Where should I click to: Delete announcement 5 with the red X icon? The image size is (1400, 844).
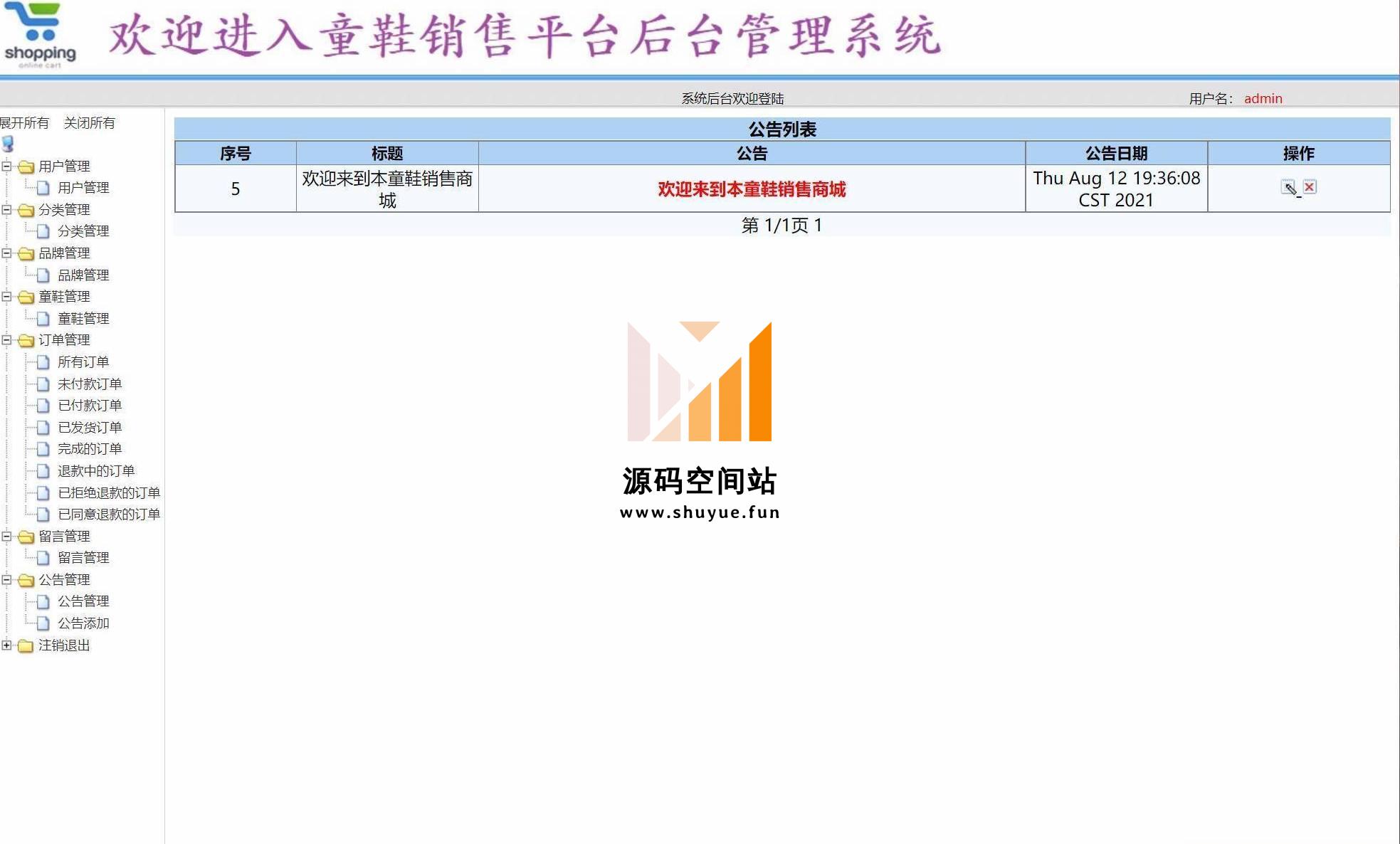[1310, 187]
